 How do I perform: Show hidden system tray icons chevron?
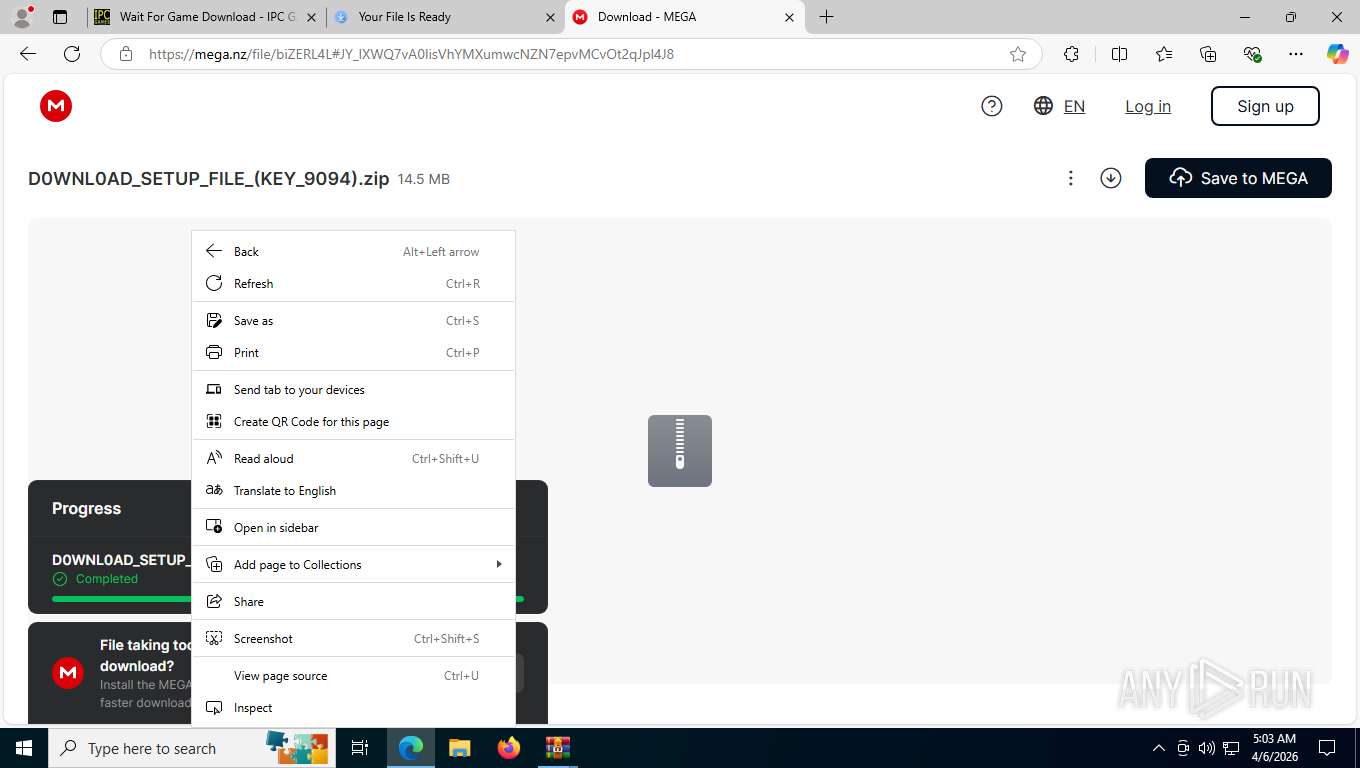point(1159,748)
